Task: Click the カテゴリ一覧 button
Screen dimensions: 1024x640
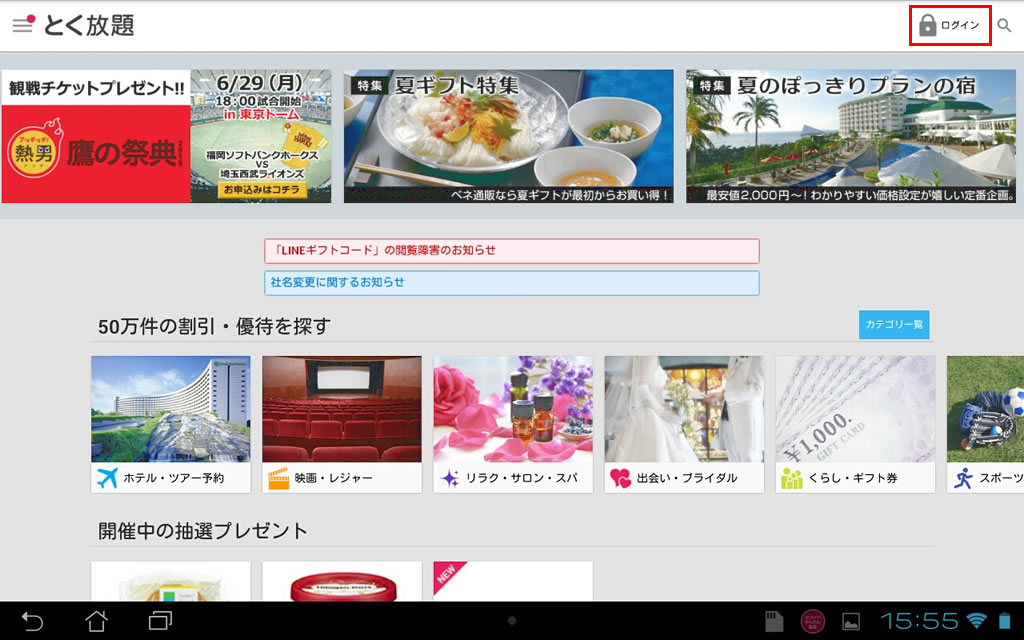Action: point(894,324)
